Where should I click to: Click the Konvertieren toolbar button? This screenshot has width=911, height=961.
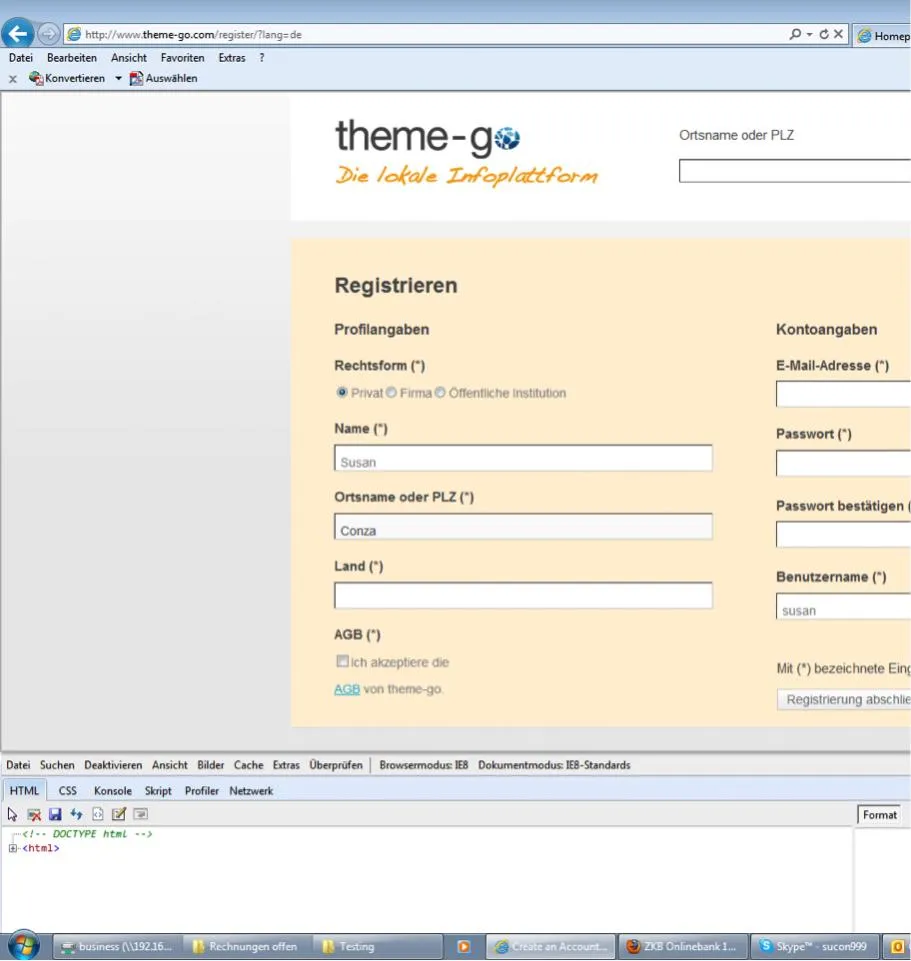(x=67, y=78)
